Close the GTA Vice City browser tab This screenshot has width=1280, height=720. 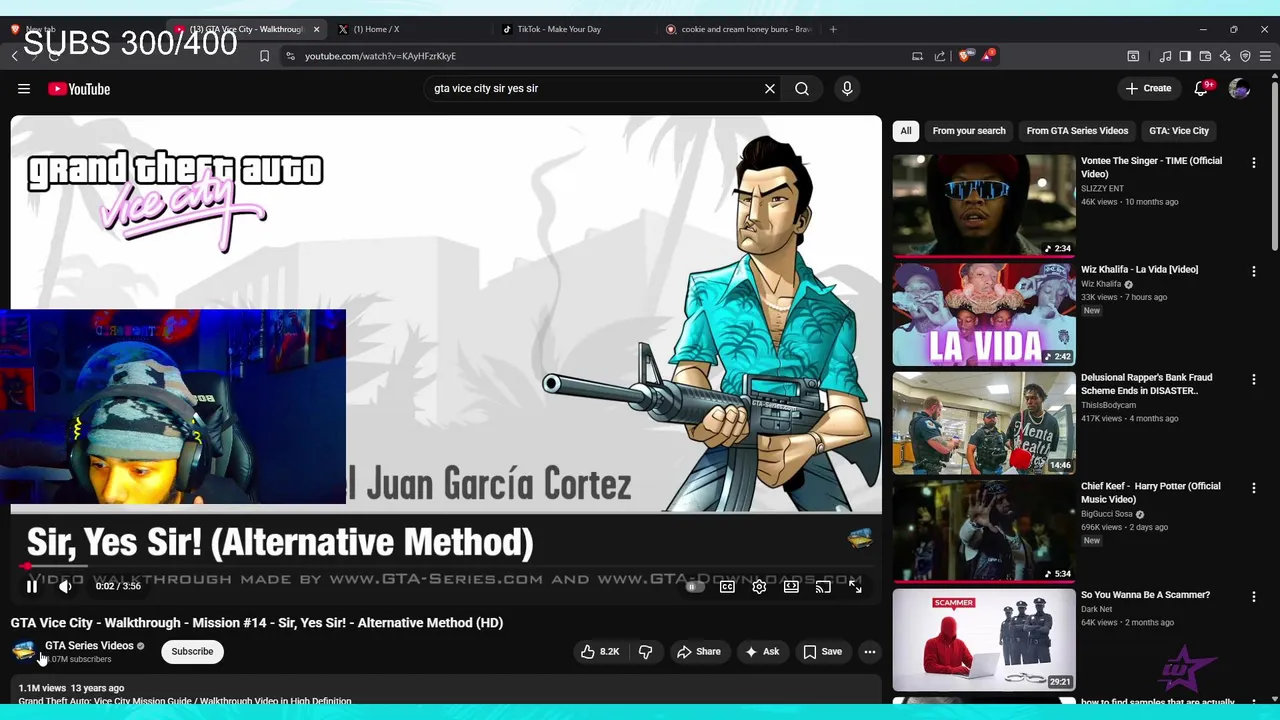click(x=316, y=29)
